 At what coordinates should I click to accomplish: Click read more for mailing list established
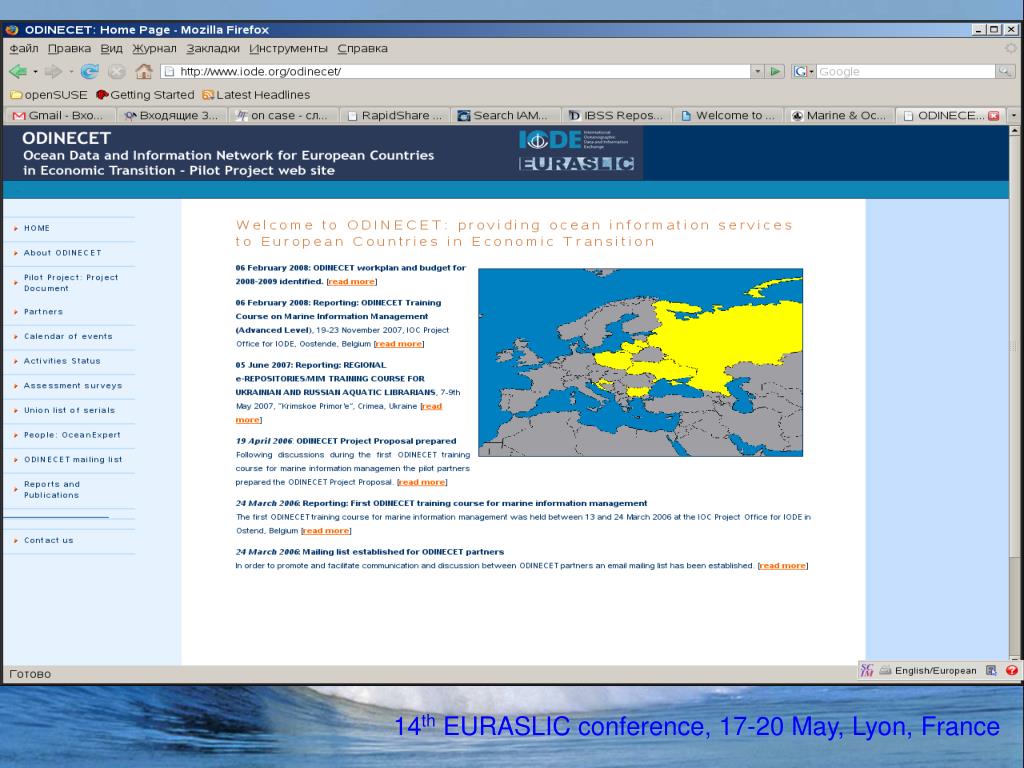(x=783, y=566)
